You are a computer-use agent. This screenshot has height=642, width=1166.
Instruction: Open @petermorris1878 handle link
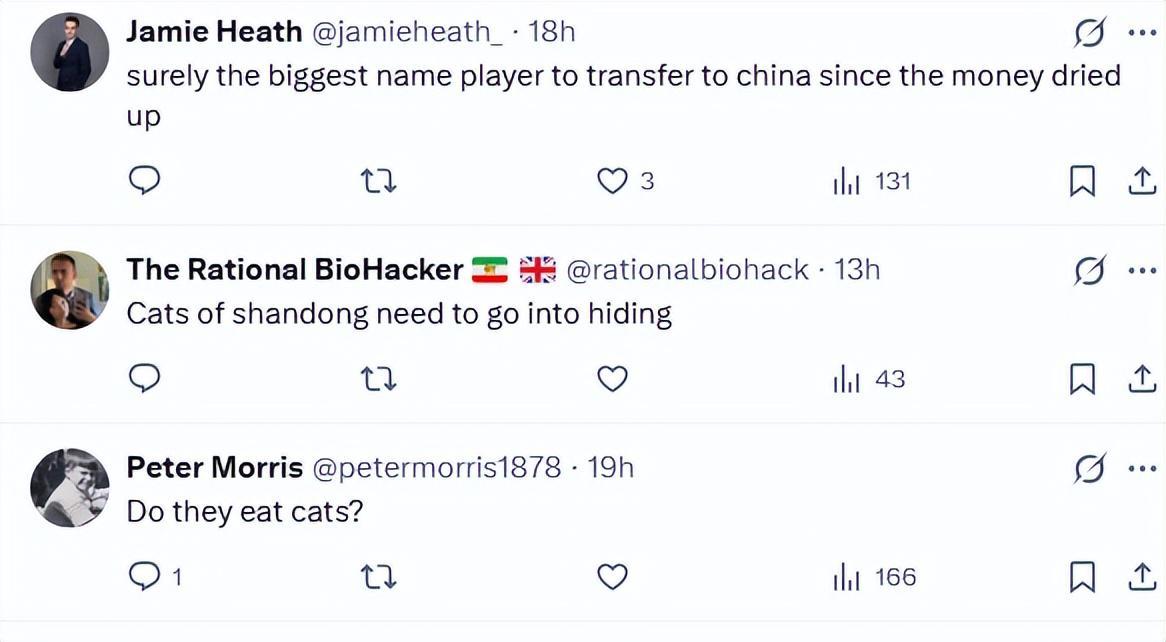click(436, 467)
